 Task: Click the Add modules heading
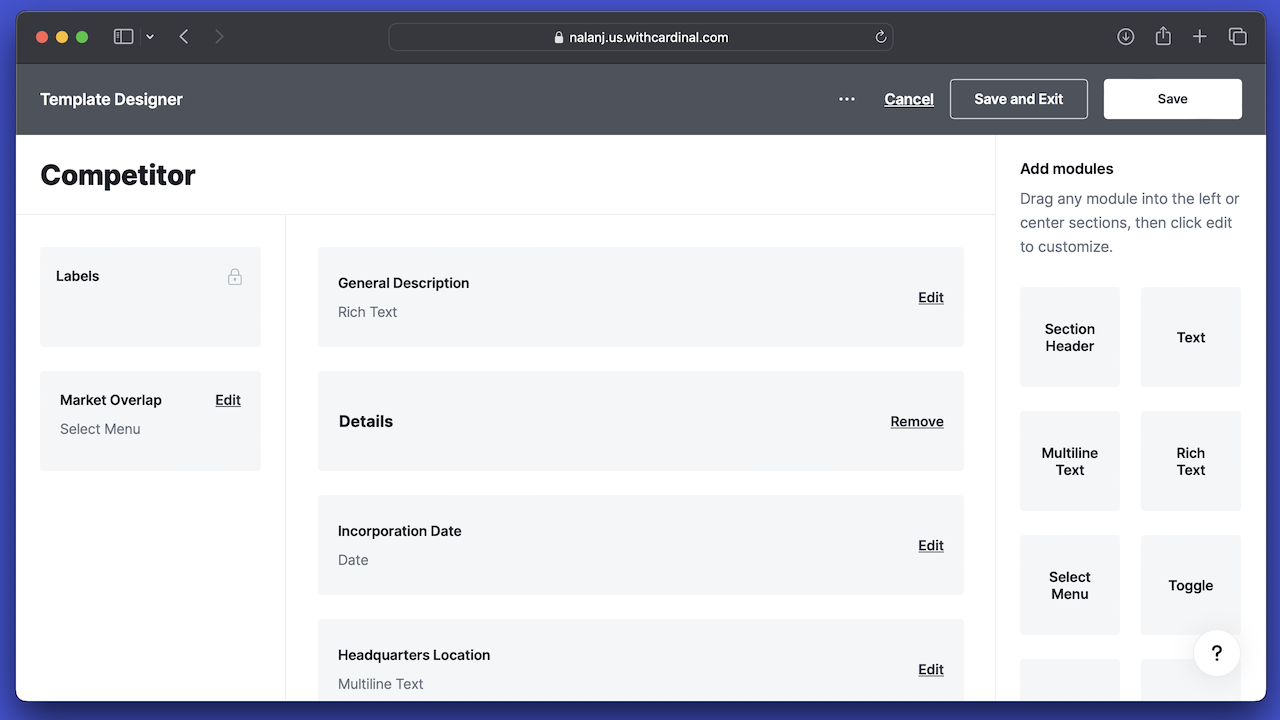click(x=1067, y=169)
